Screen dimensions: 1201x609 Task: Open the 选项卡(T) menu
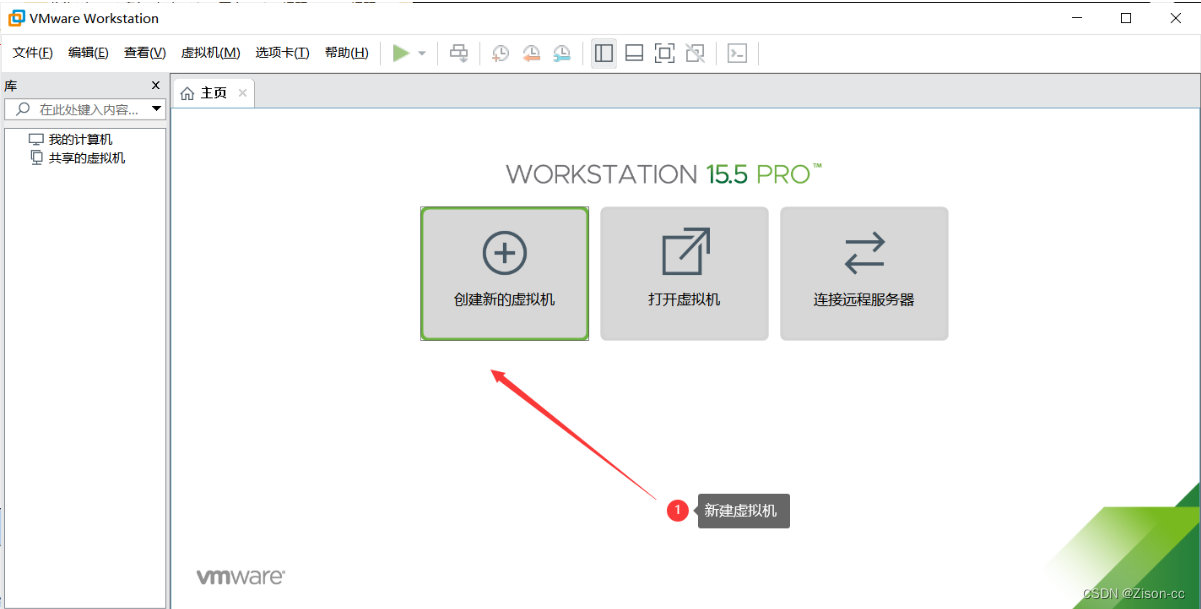pyautogui.click(x=282, y=53)
